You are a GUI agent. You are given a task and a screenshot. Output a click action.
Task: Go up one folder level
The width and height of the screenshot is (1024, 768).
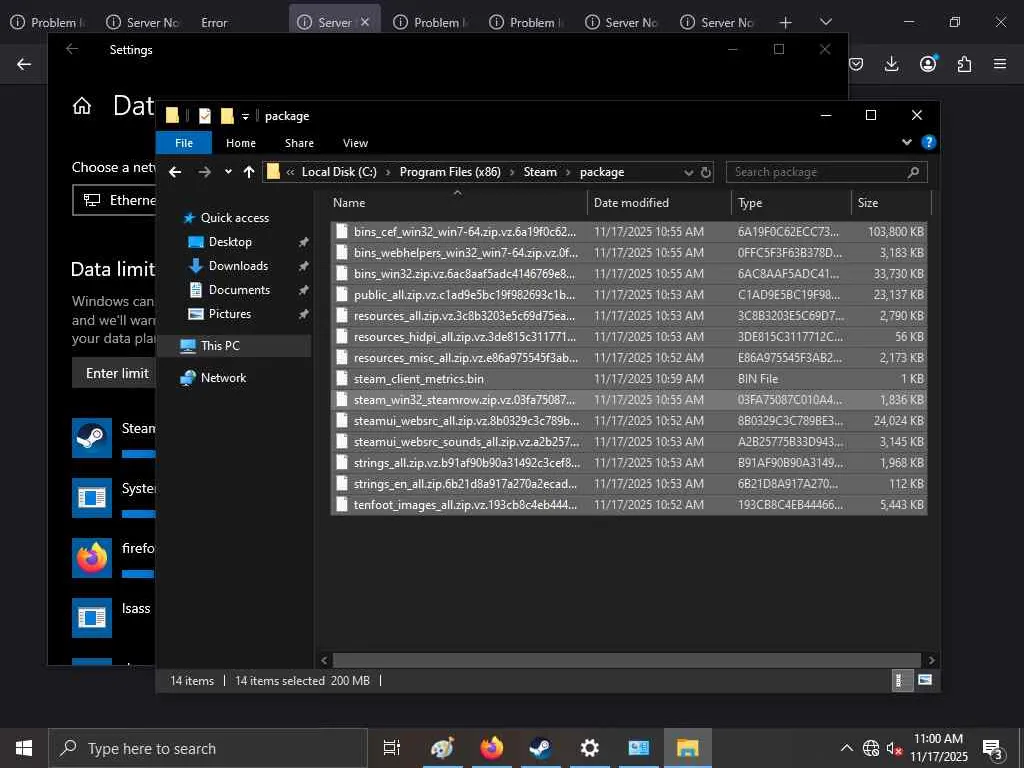[249, 172]
